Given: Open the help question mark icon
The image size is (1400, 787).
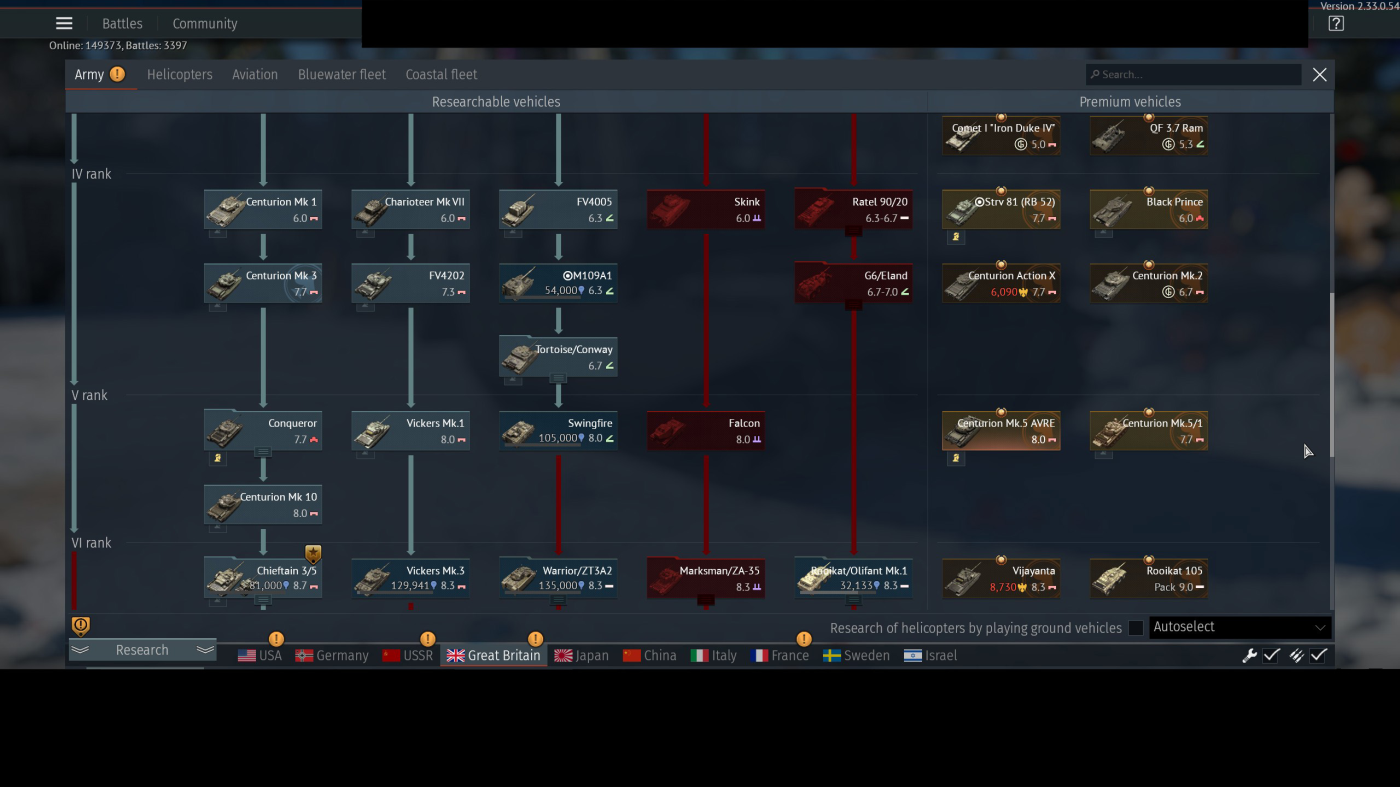Looking at the screenshot, I should (1336, 23).
